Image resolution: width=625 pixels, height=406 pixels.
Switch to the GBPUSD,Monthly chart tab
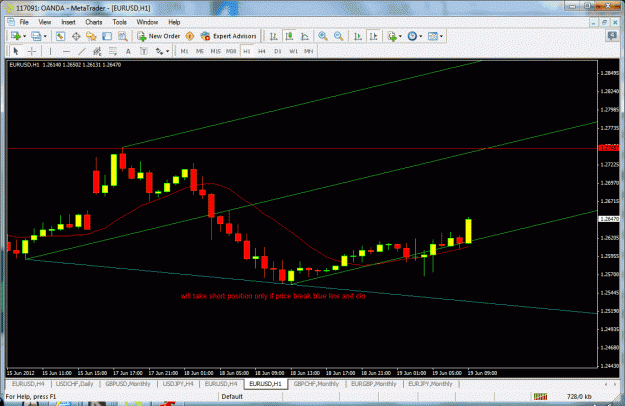pyautogui.click(x=128, y=384)
